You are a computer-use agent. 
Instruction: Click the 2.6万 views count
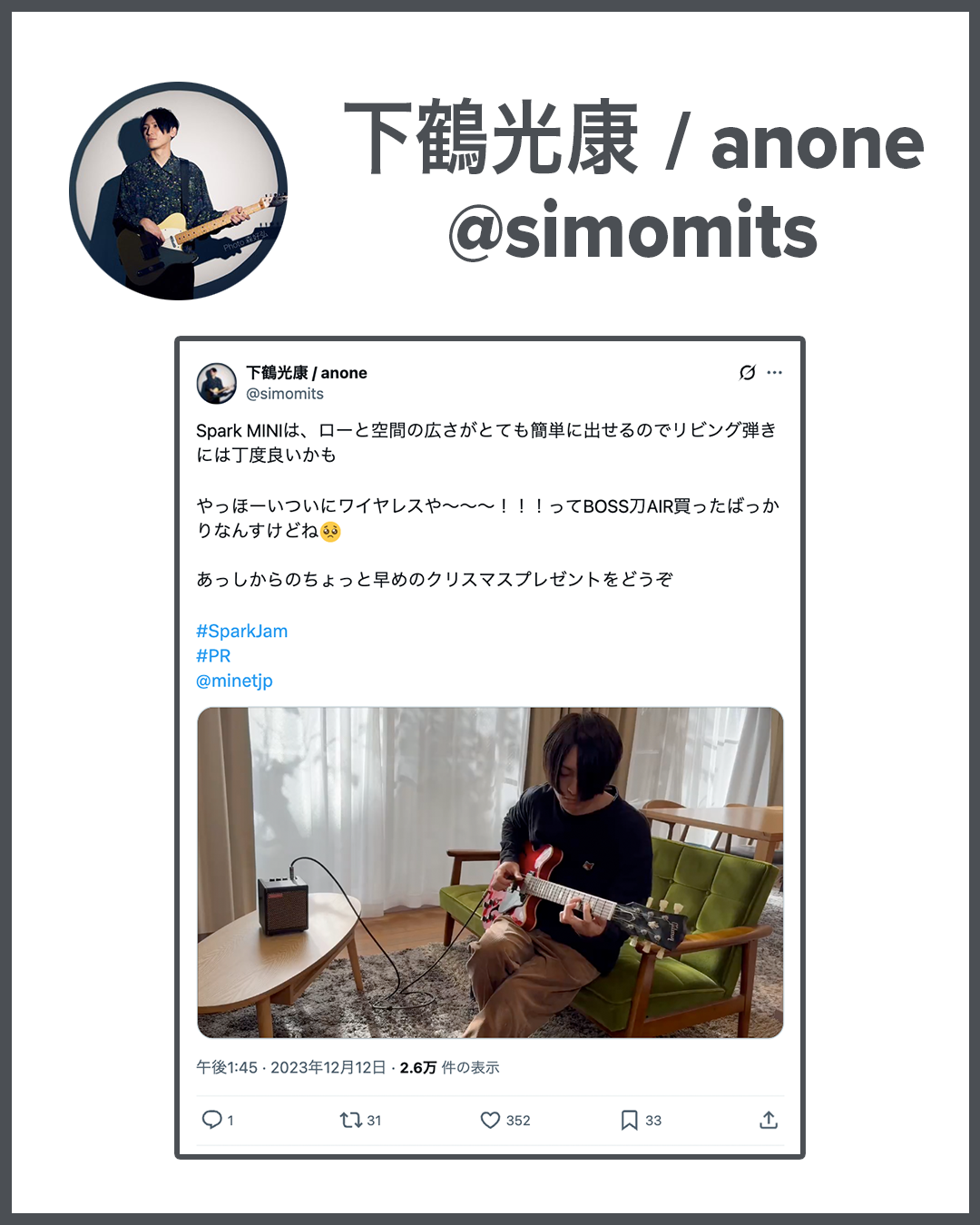(x=418, y=1067)
